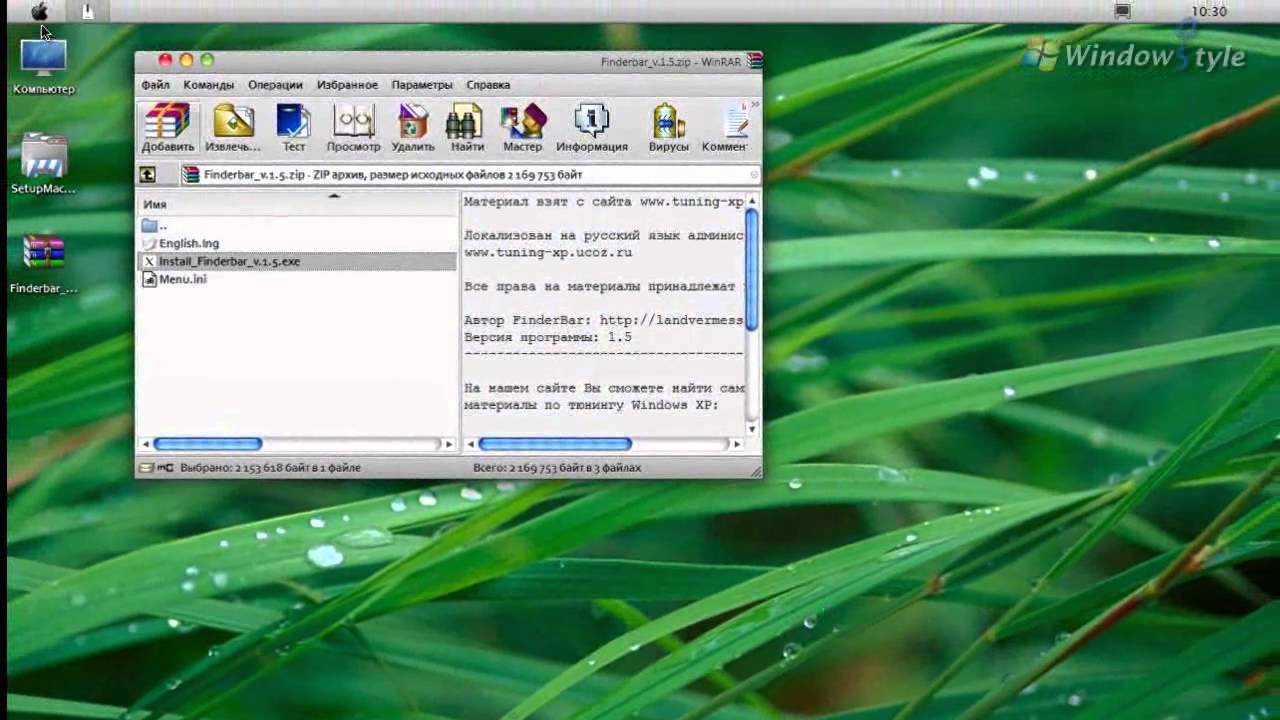Click the www.tuning-xp.ucoz.ru comment text
Image resolution: width=1280 pixels, height=720 pixels.
point(548,253)
